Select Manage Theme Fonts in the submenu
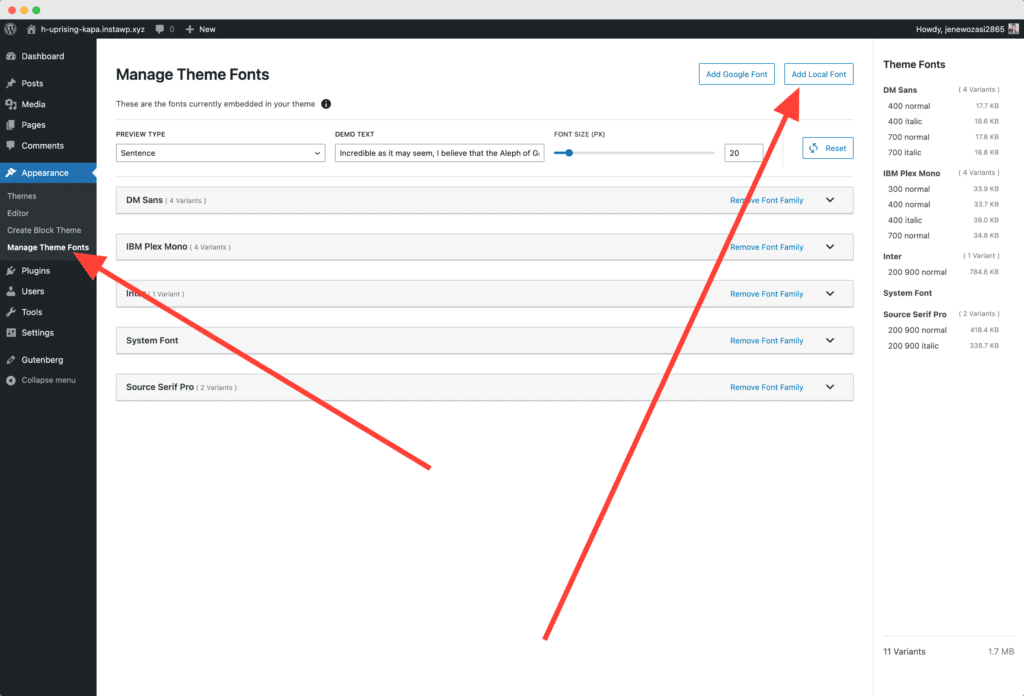The image size is (1024, 696). click(48, 247)
